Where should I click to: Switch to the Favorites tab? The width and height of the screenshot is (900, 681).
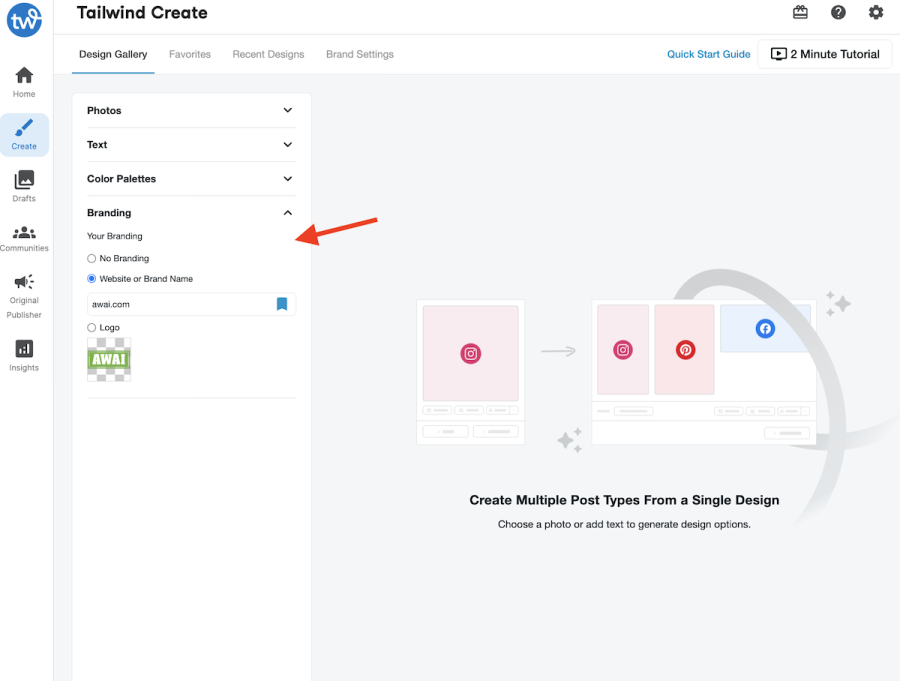[x=189, y=54]
